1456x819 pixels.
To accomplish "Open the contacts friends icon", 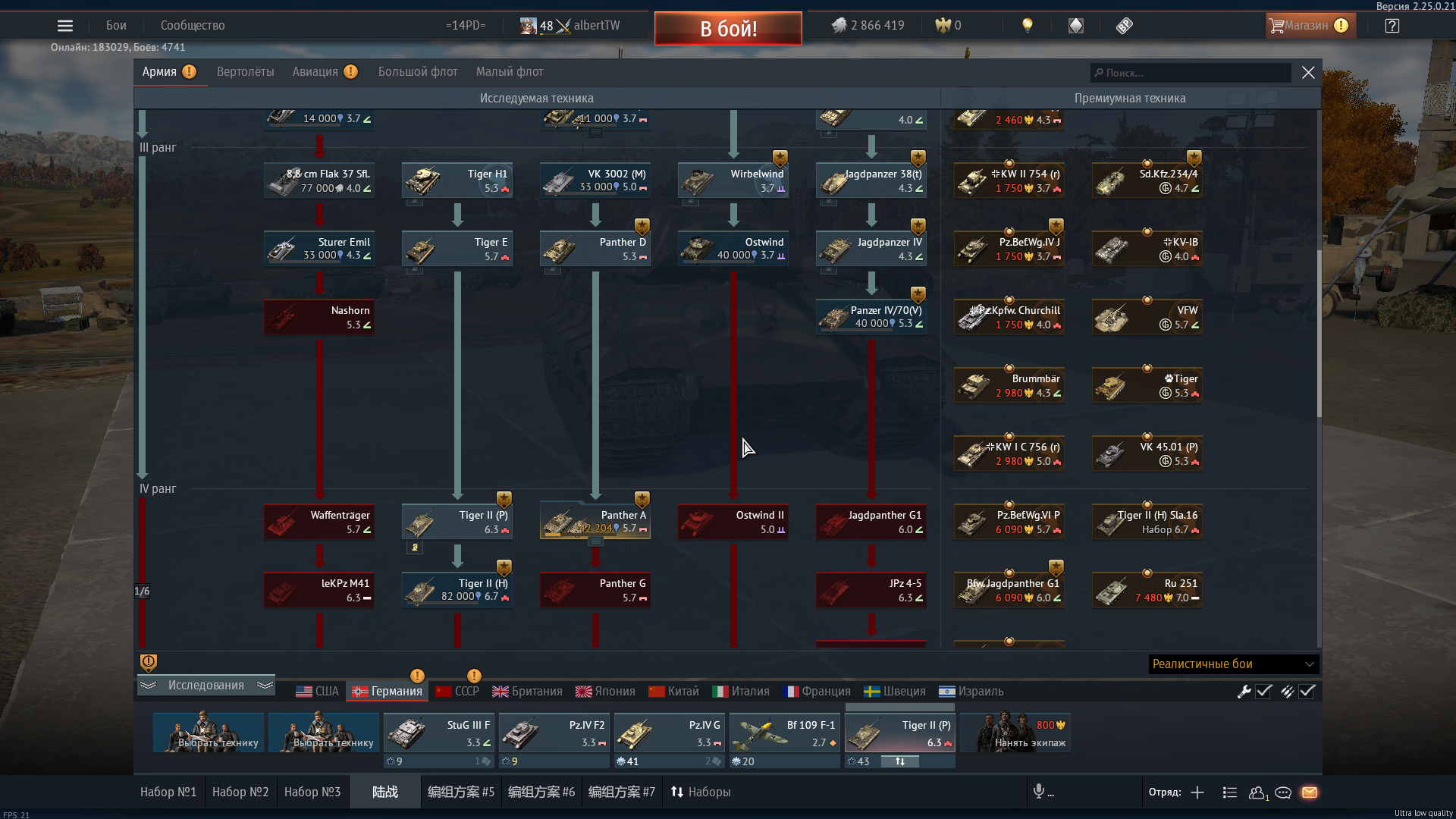I will [1258, 792].
